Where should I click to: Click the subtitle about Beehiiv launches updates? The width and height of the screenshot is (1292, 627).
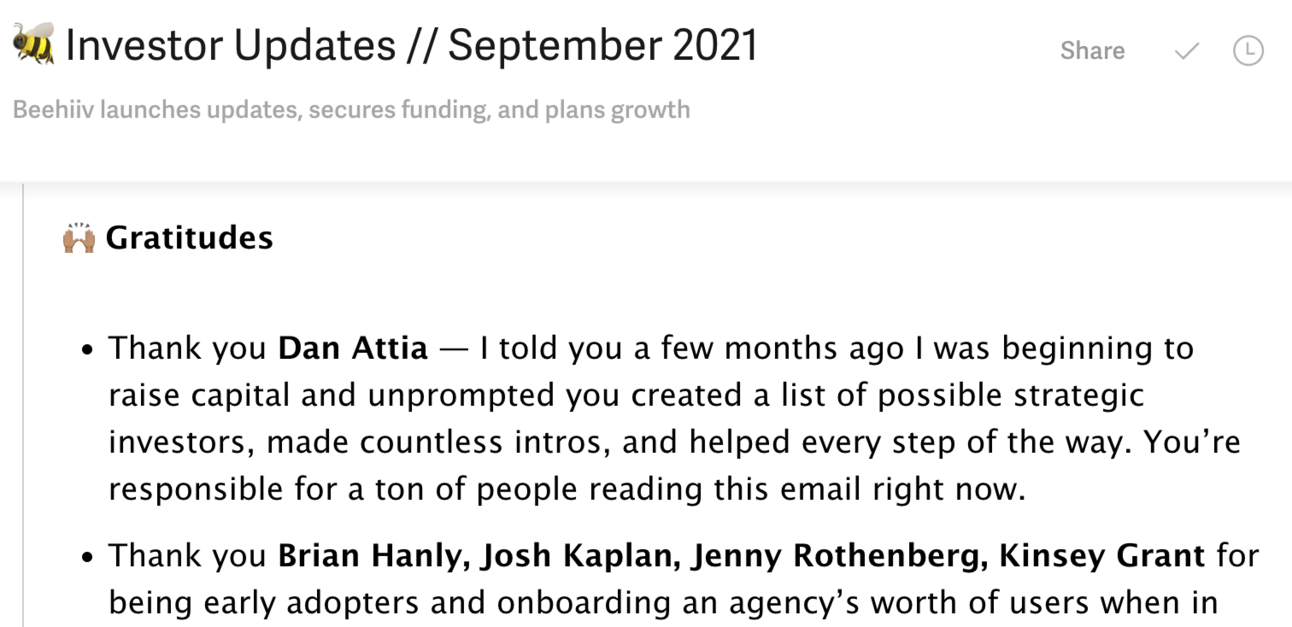(351, 109)
